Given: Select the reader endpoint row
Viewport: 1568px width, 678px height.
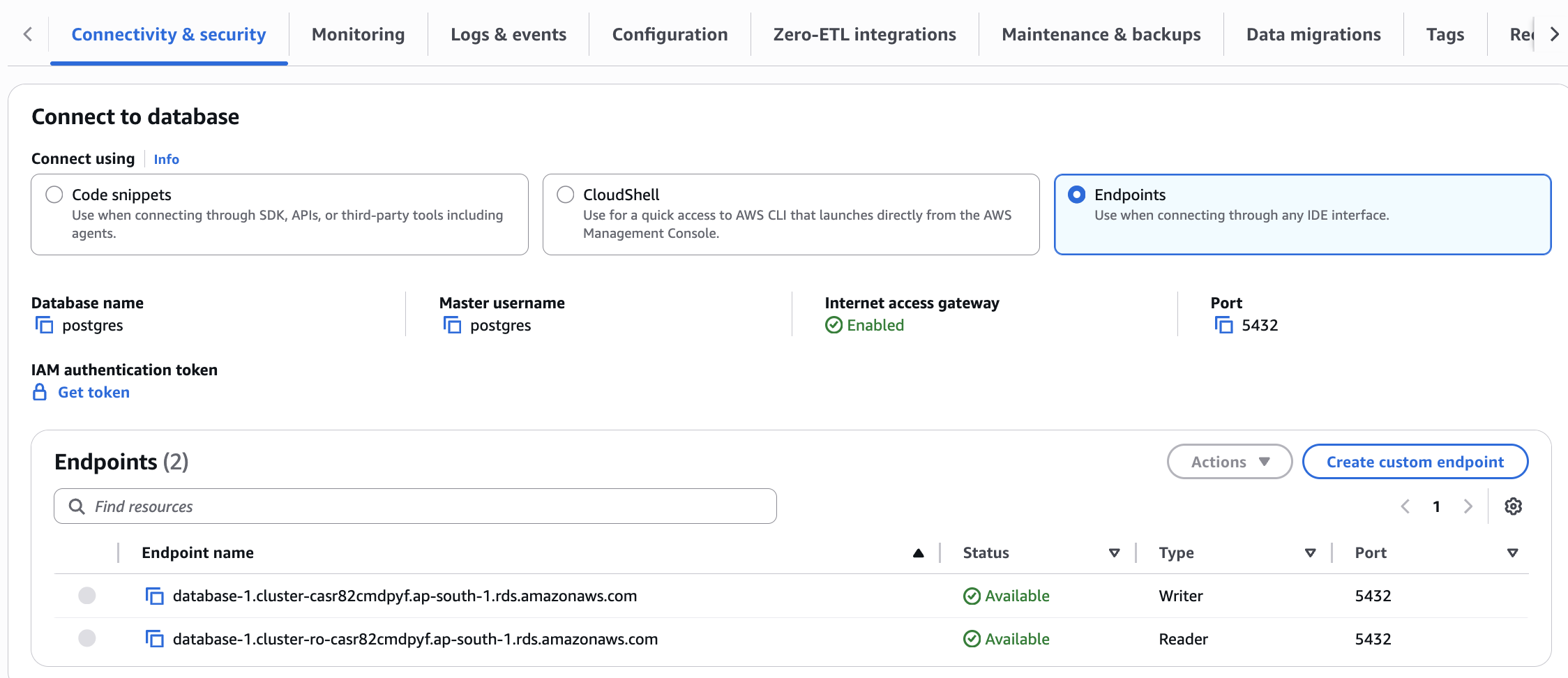Looking at the screenshot, I should click(x=86, y=638).
